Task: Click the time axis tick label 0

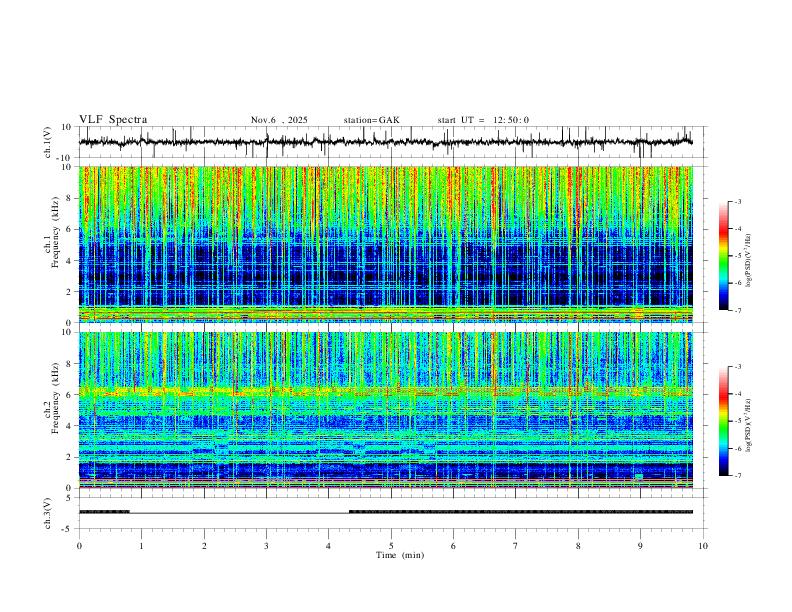Action: point(79,546)
